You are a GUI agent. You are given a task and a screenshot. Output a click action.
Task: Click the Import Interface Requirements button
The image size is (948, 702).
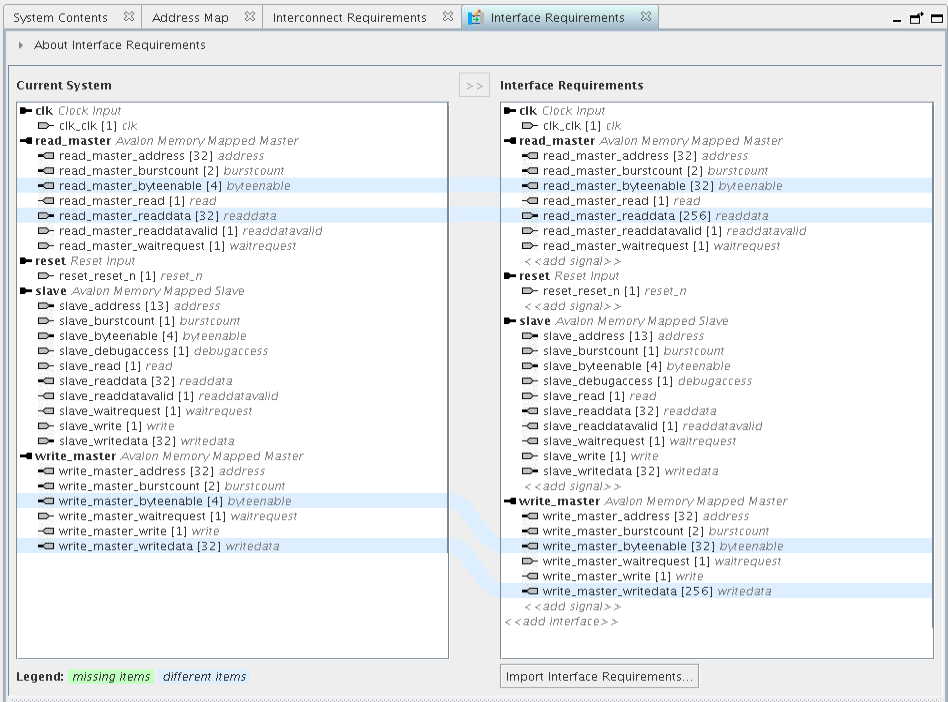coord(599,677)
